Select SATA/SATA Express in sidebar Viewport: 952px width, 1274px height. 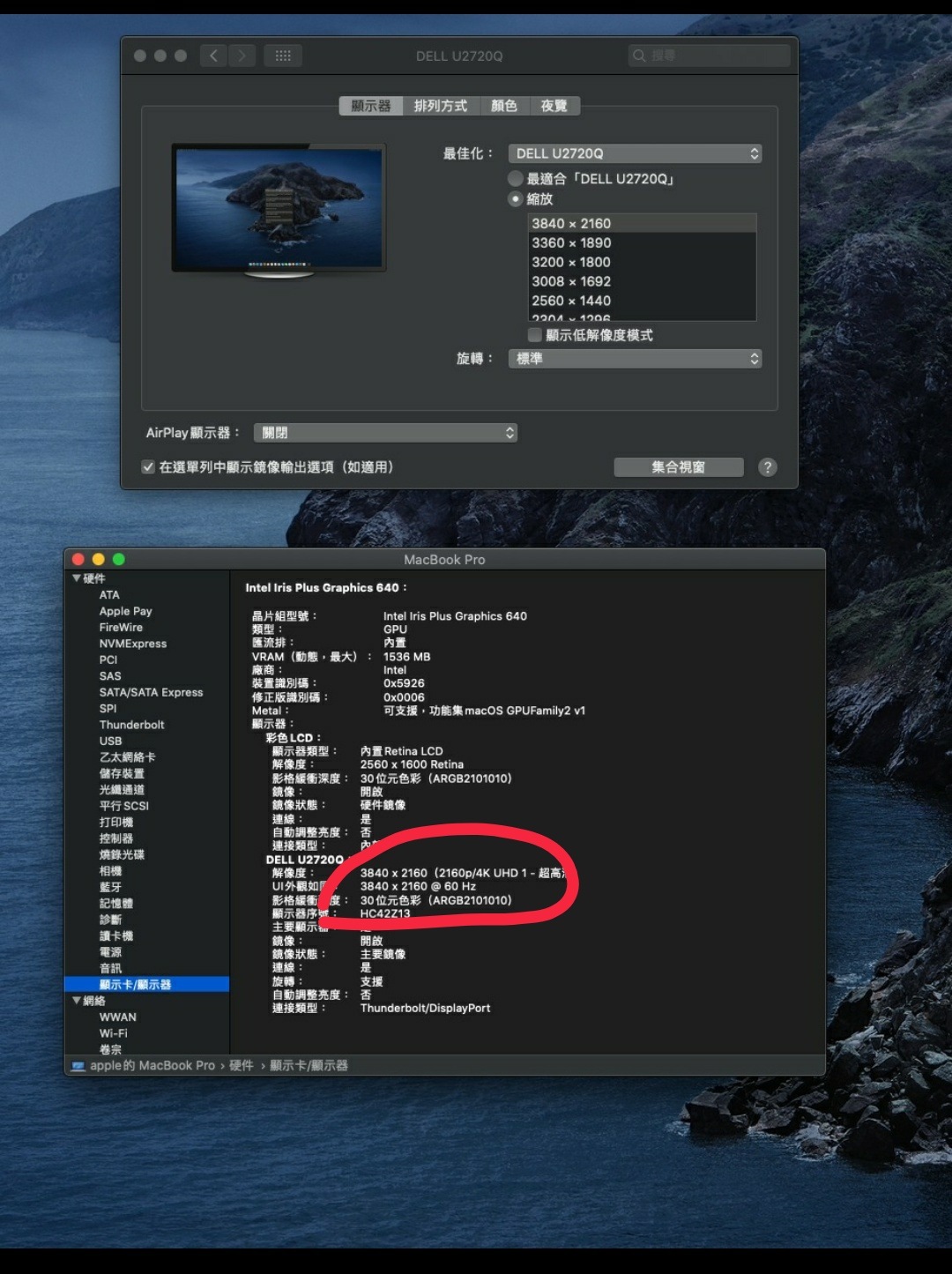coord(151,692)
